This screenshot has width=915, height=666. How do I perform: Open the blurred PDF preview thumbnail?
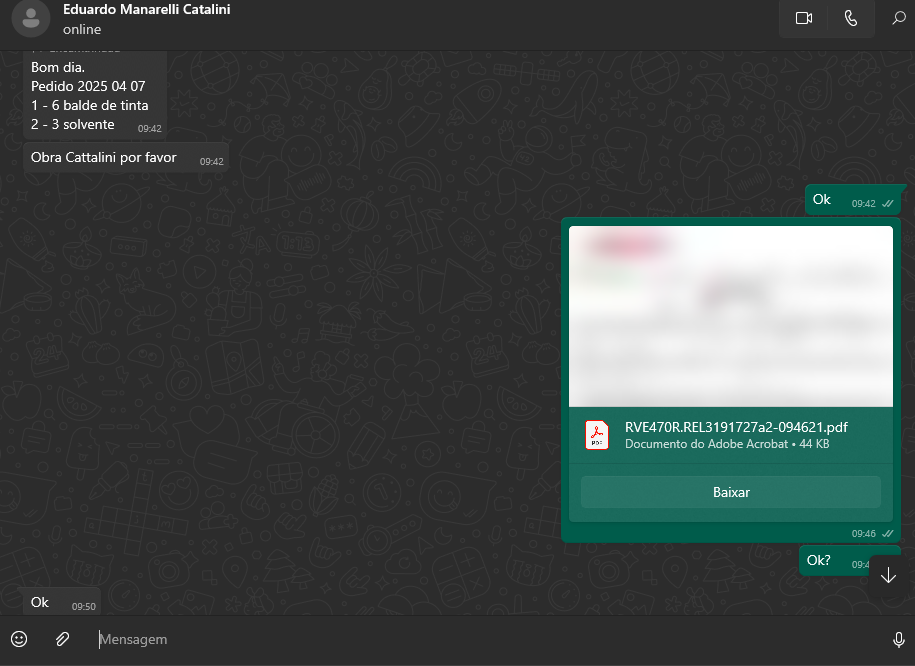(731, 315)
